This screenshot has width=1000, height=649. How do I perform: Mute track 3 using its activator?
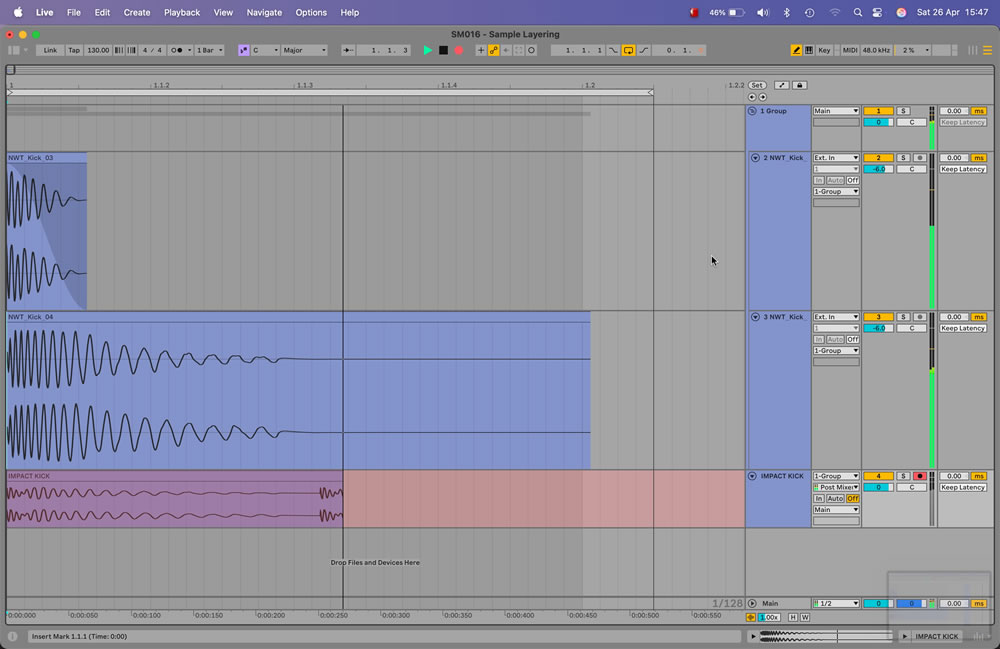878,317
